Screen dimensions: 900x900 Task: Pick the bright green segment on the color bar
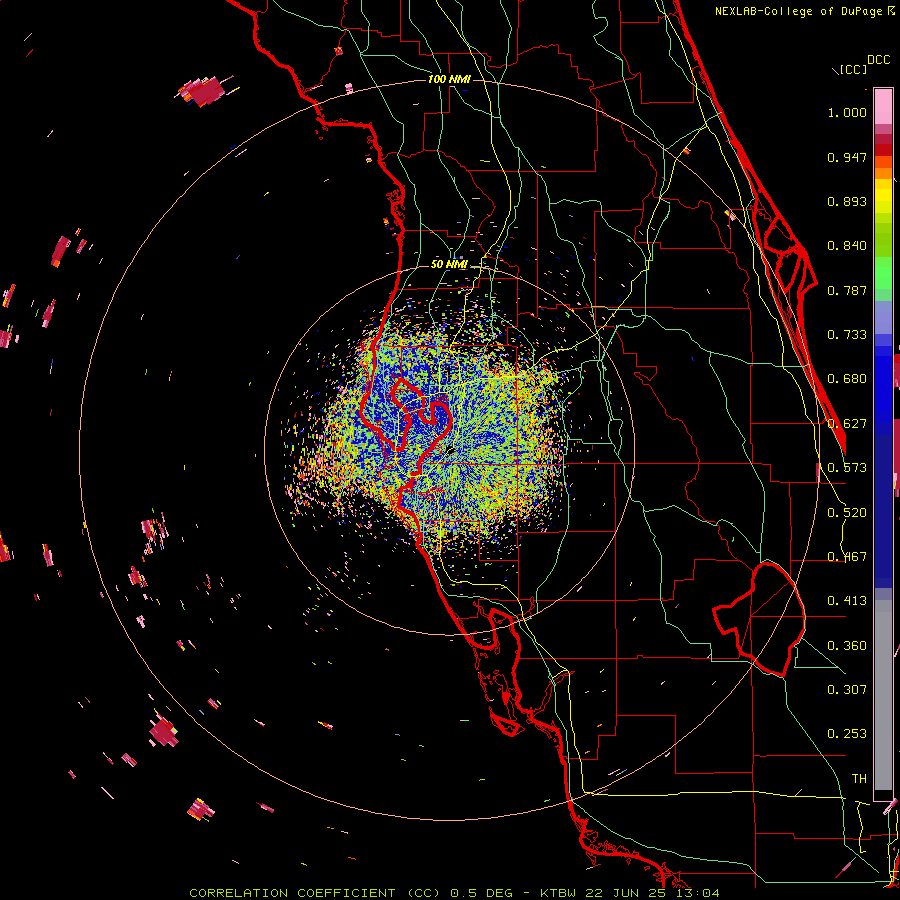(x=883, y=273)
